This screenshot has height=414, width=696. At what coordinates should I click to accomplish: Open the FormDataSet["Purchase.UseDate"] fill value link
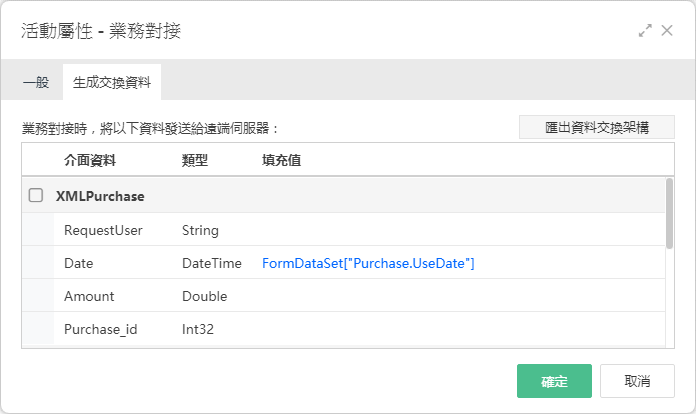point(368,263)
